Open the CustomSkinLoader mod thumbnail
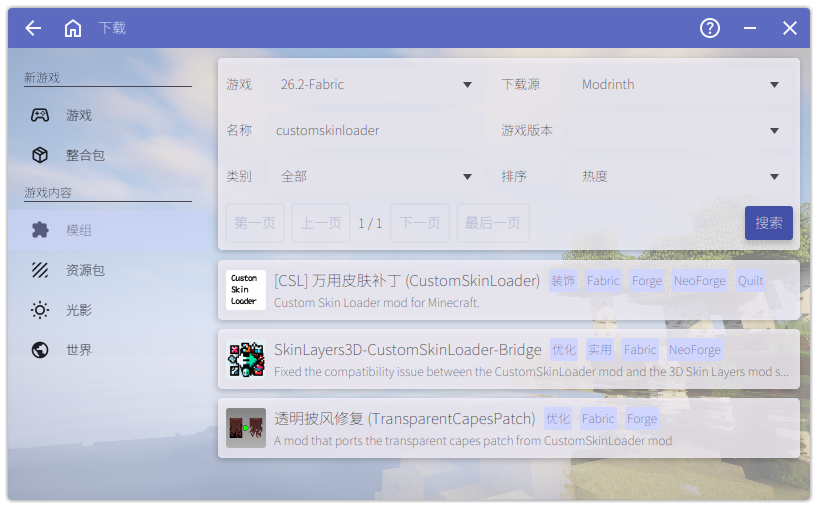Viewport: 818px width, 508px height. click(246, 290)
